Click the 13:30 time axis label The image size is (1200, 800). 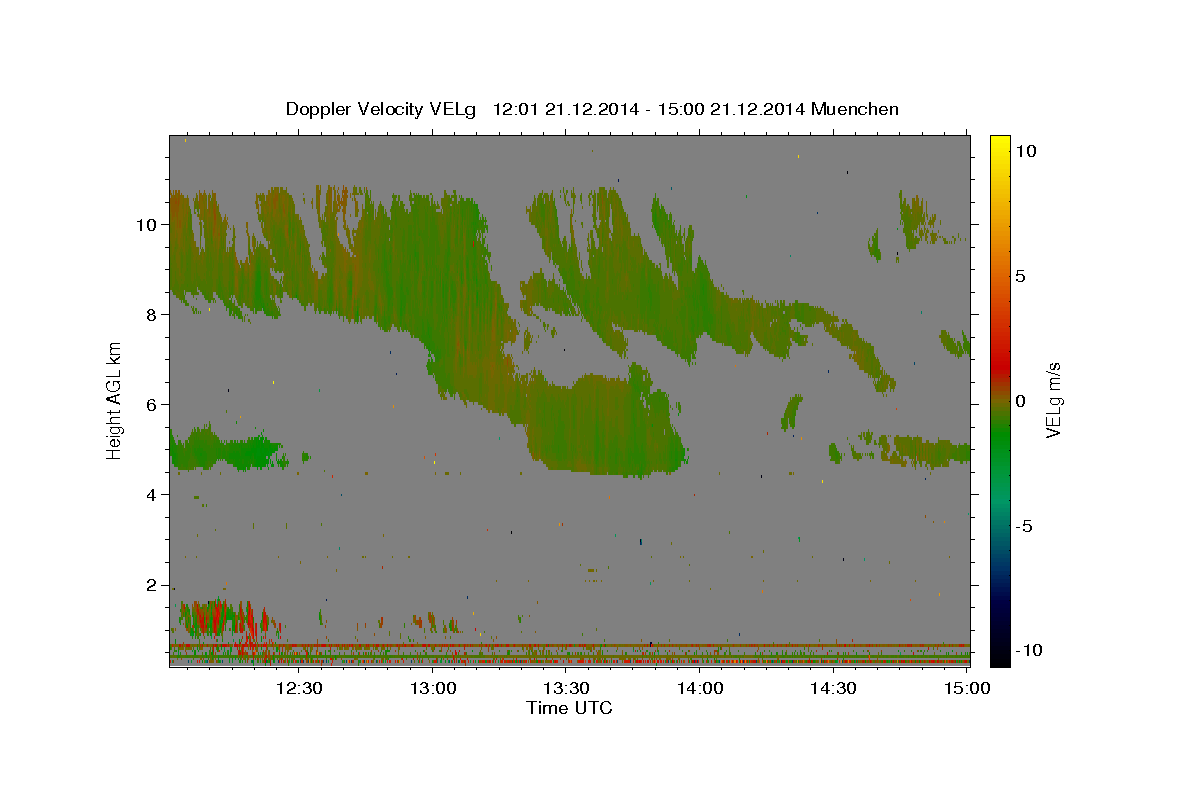(566, 688)
